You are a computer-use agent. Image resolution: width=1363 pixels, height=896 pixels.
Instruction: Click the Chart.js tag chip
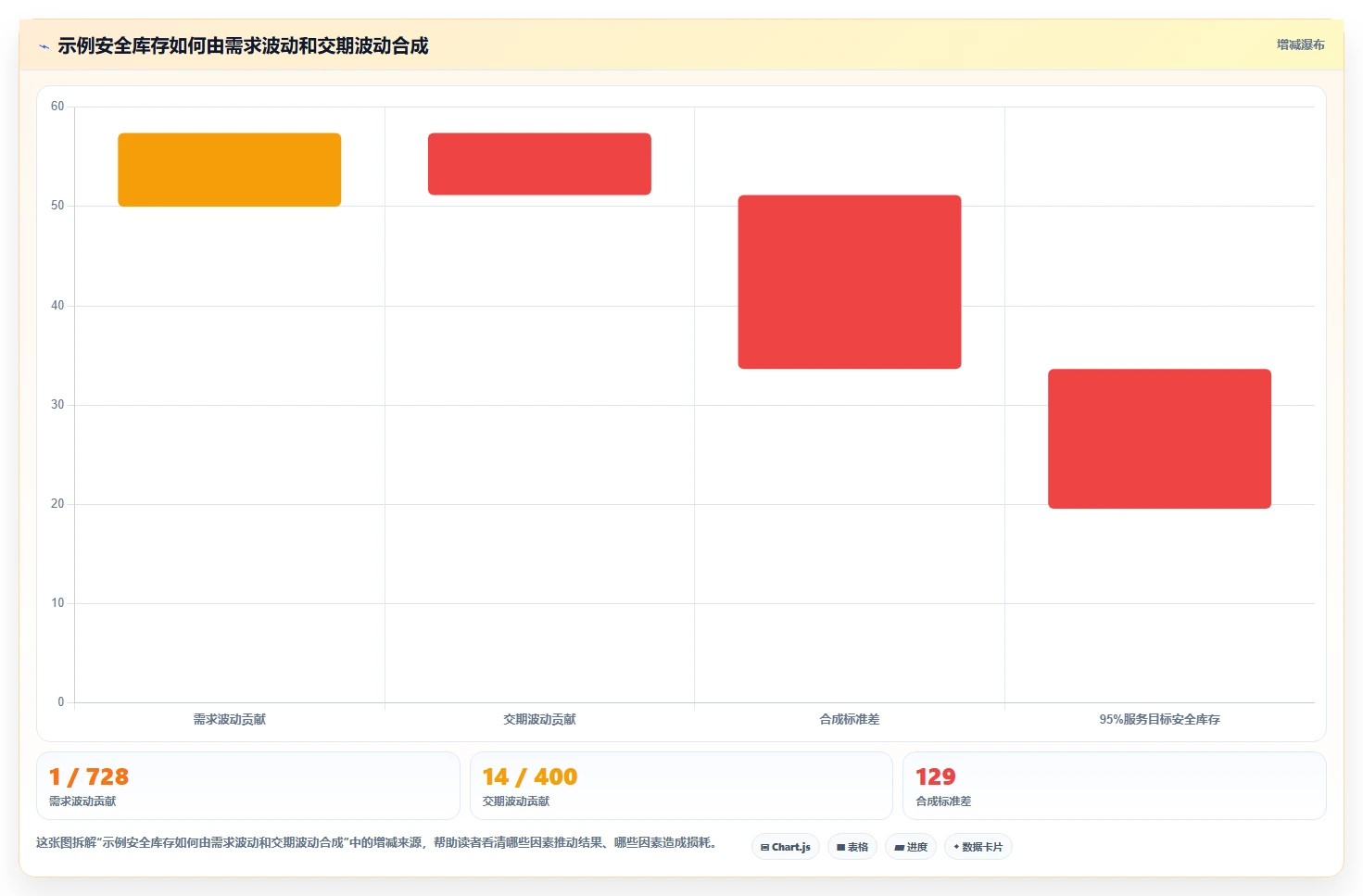pos(786,847)
